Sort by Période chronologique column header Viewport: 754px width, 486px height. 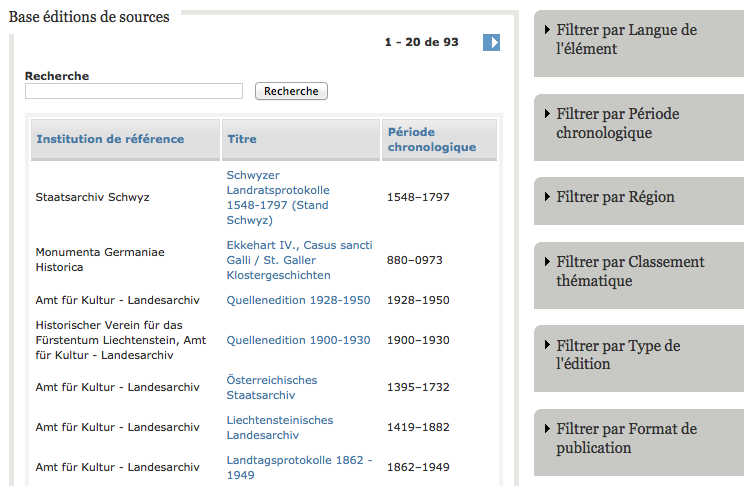[x=431, y=139]
